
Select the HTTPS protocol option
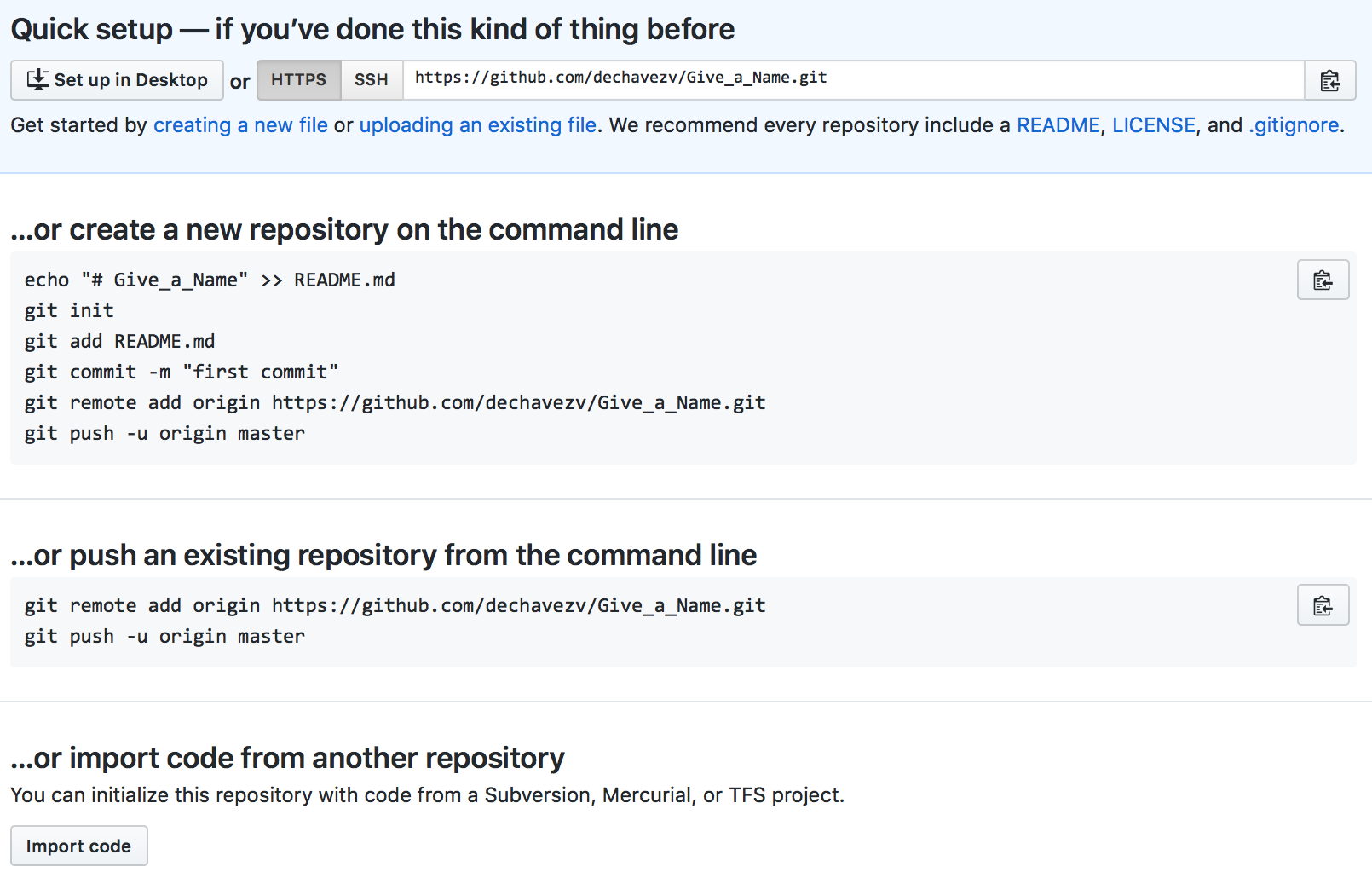pos(298,80)
